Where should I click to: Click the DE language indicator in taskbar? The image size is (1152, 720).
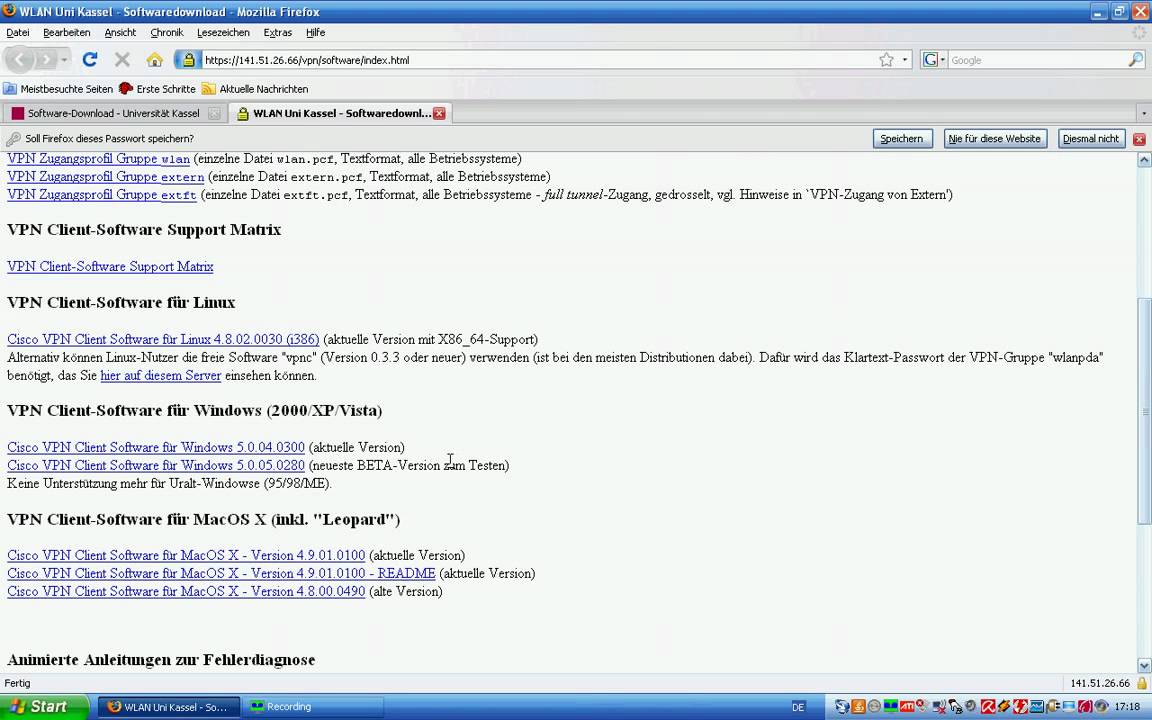[x=798, y=708]
